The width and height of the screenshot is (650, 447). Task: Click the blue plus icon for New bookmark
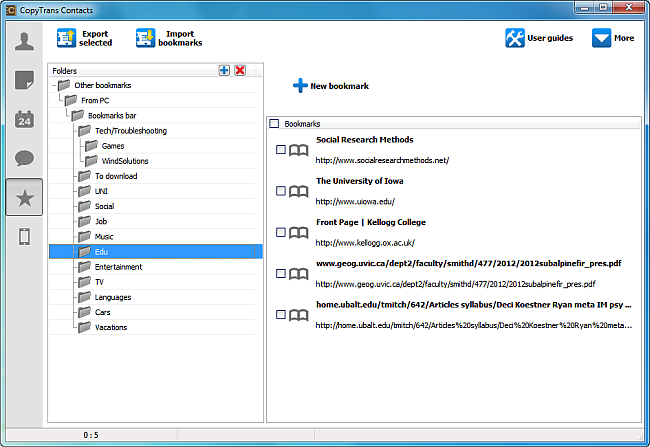300,86
